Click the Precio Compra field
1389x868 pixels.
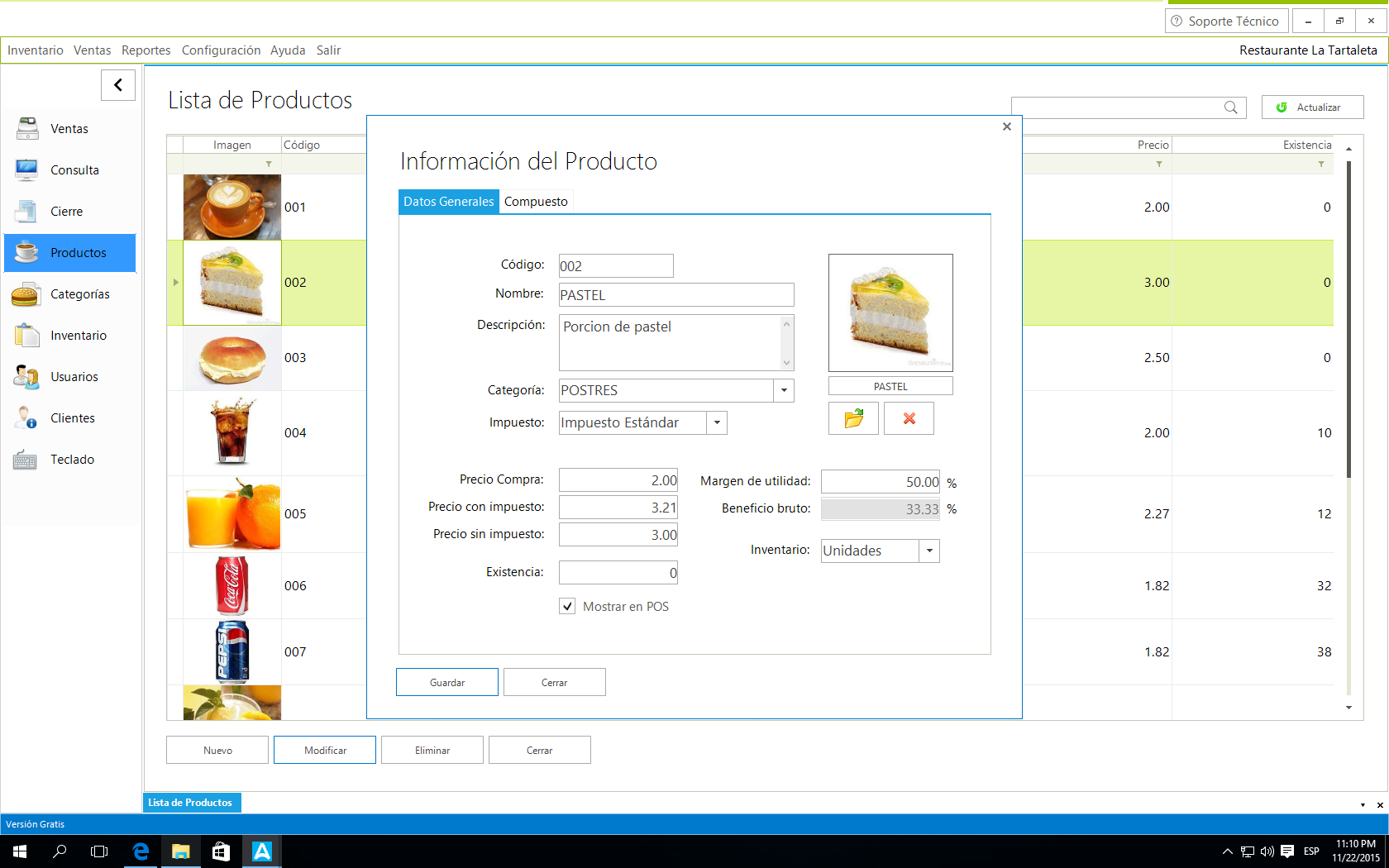tap(618, 480)
